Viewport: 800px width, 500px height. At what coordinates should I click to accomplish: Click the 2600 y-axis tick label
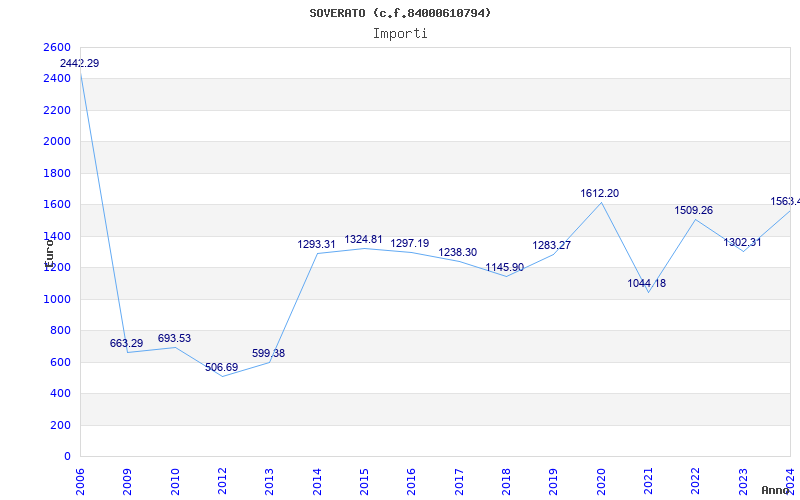point(58,48)
